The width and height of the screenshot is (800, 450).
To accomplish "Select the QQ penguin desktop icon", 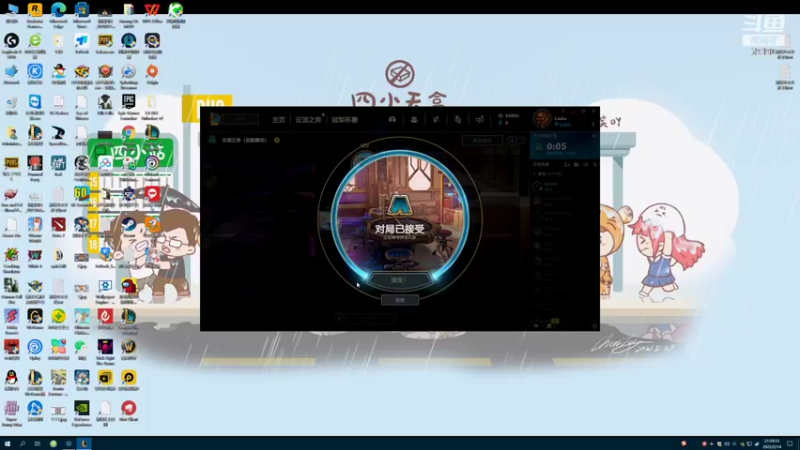I will 11,381.
